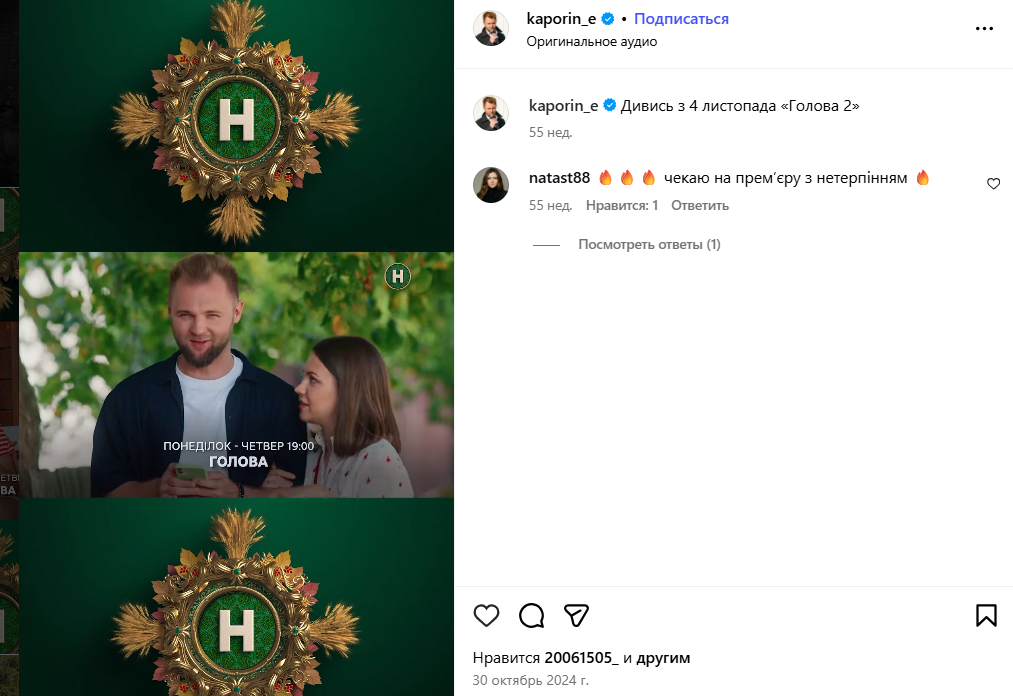
Task: Open the 20061505_ liker profile
Action: [582, 658]
